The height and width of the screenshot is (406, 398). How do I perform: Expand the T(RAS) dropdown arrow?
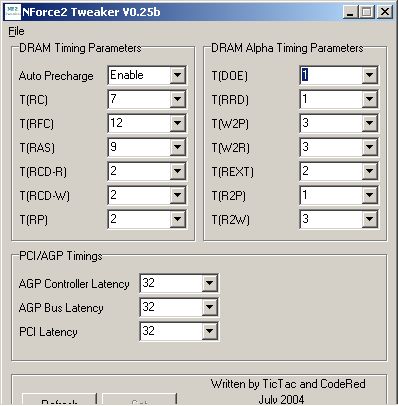coord(177,147)
